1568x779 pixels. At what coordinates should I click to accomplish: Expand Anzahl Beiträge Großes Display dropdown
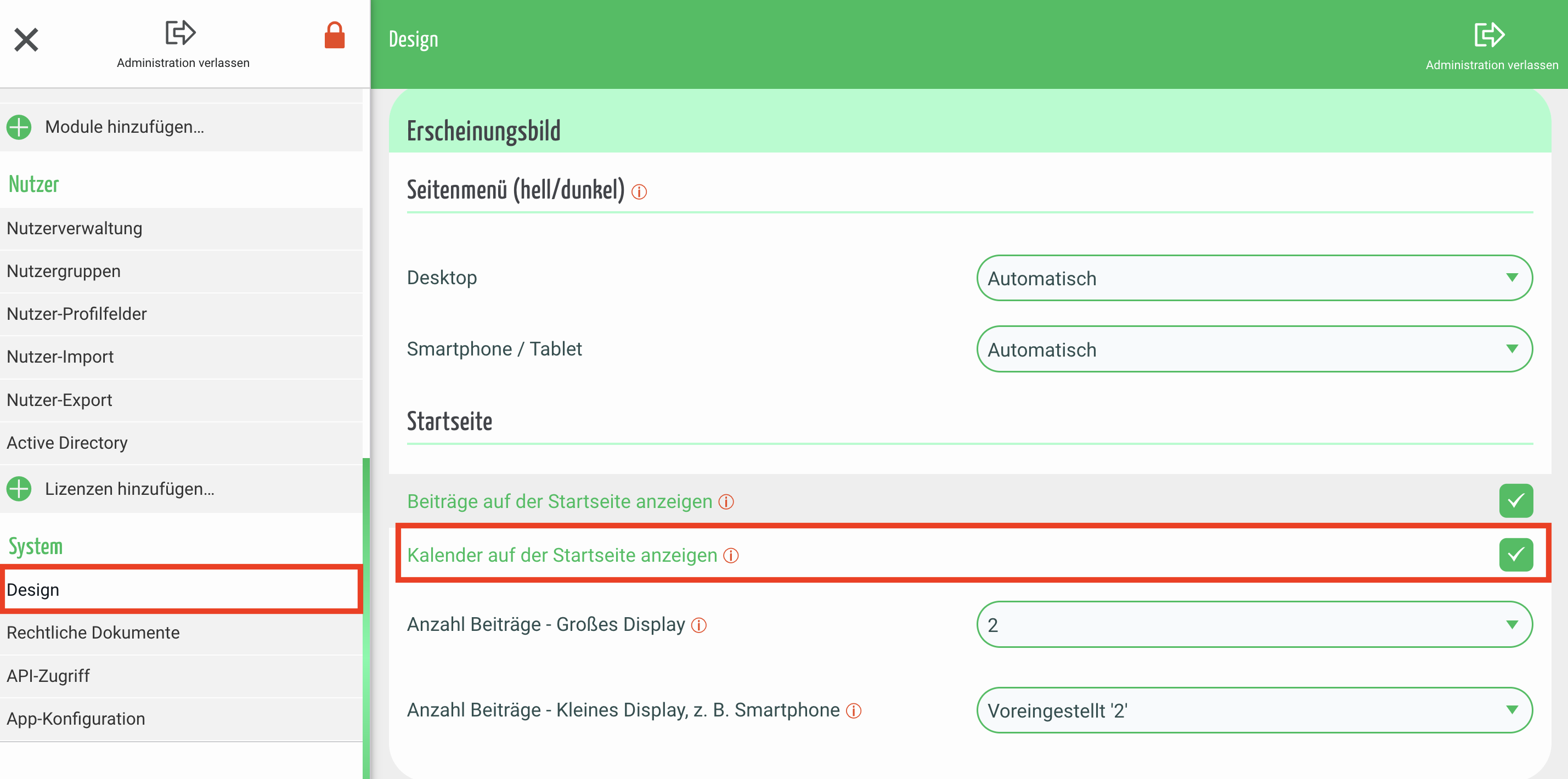coord(1254,625)
